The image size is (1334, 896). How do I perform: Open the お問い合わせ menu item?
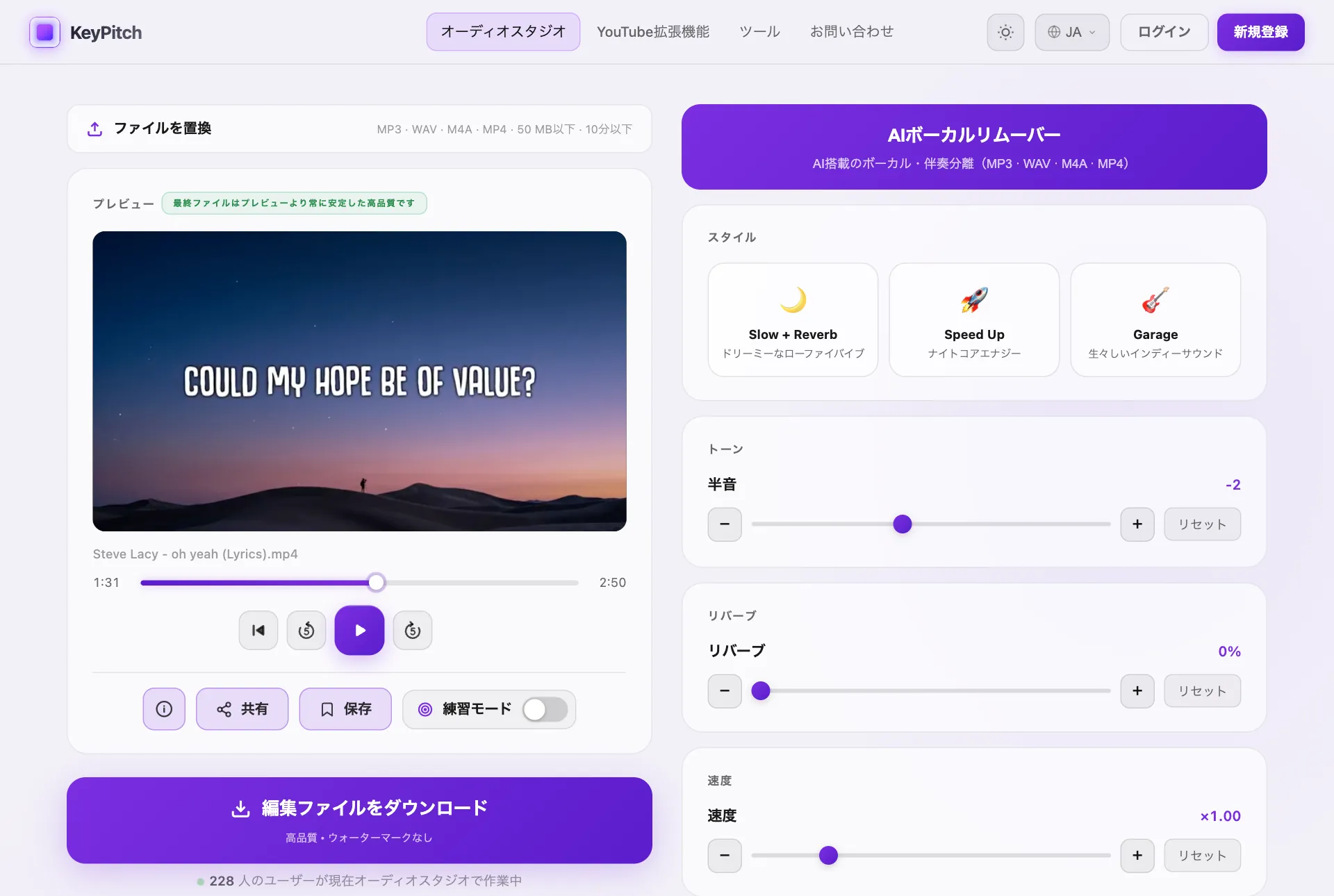click(852, 32)
